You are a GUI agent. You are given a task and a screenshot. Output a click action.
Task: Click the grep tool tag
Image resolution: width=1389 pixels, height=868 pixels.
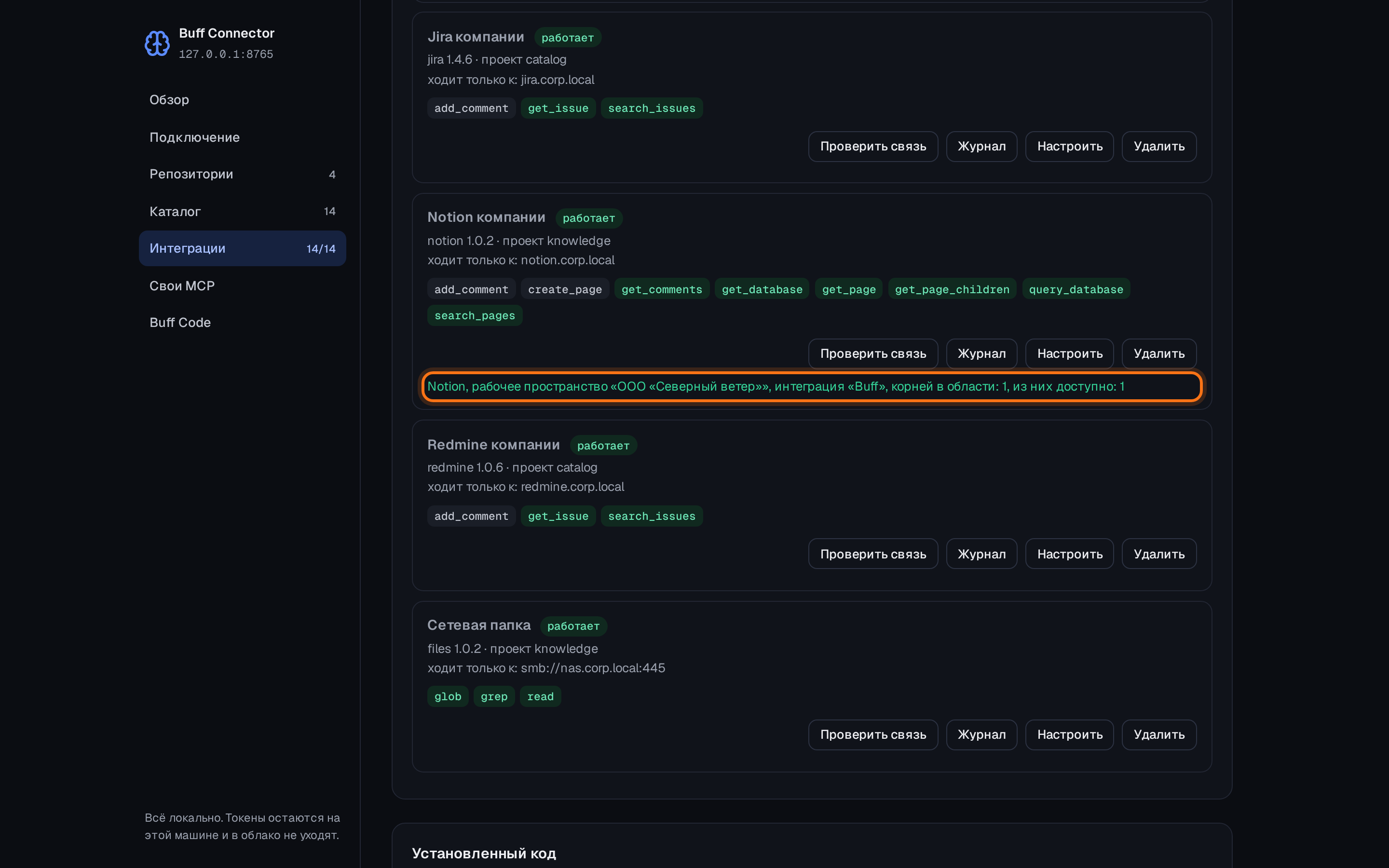[494, 696]
